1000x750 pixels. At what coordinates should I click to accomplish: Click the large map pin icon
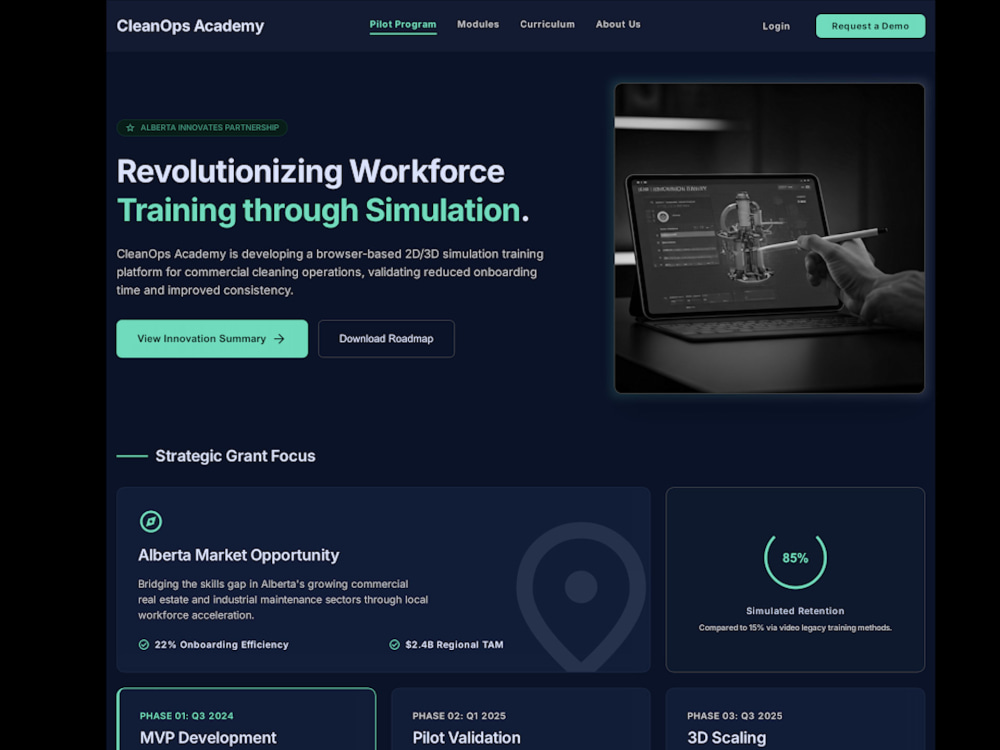(x=581, y=596)
